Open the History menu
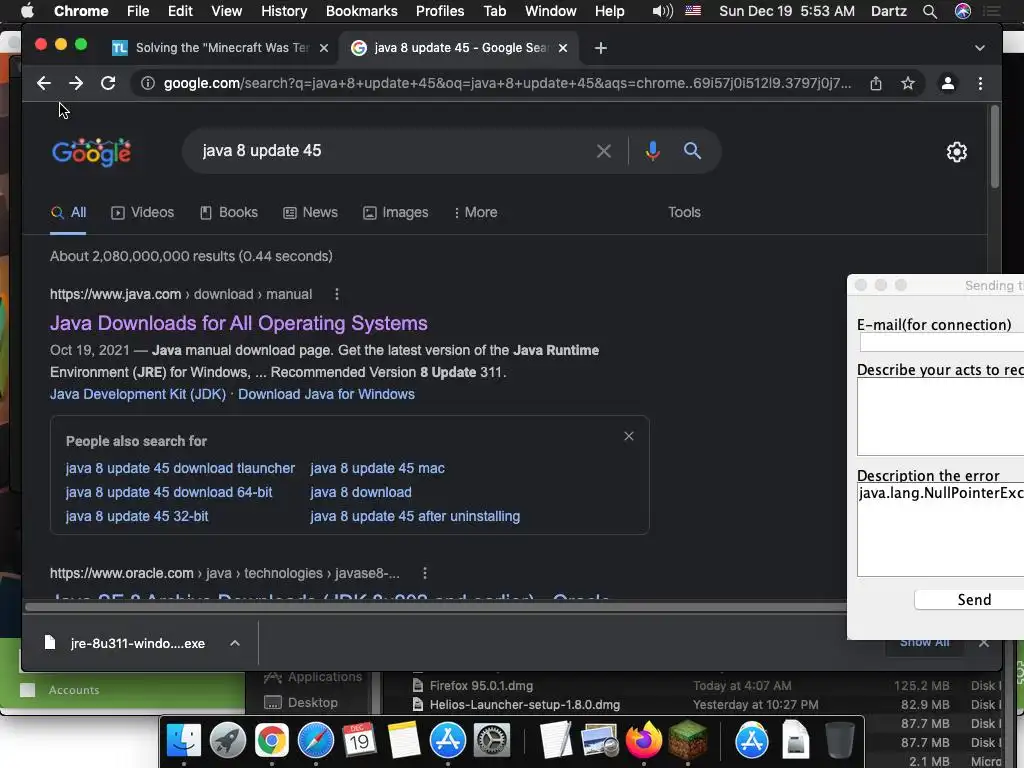Image resolution: width=1024 pixels, height=768 pixels. point(284,11)
